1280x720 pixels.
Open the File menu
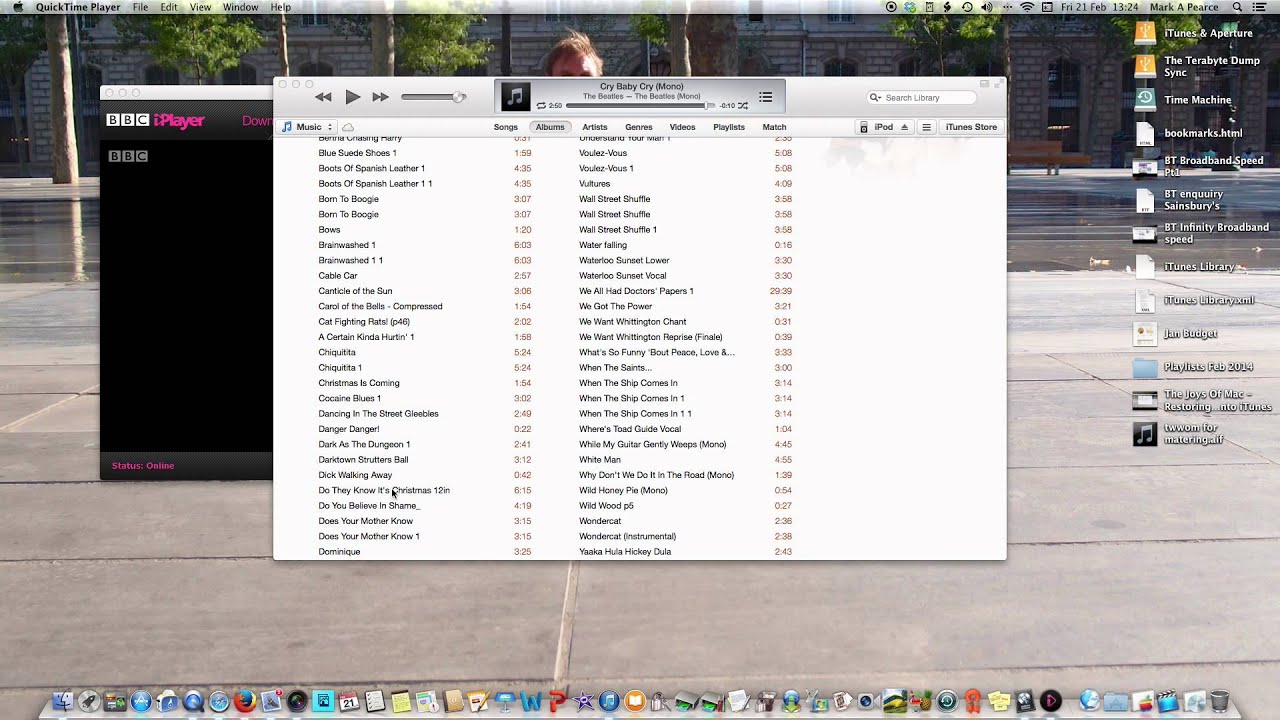coord(140,7)
